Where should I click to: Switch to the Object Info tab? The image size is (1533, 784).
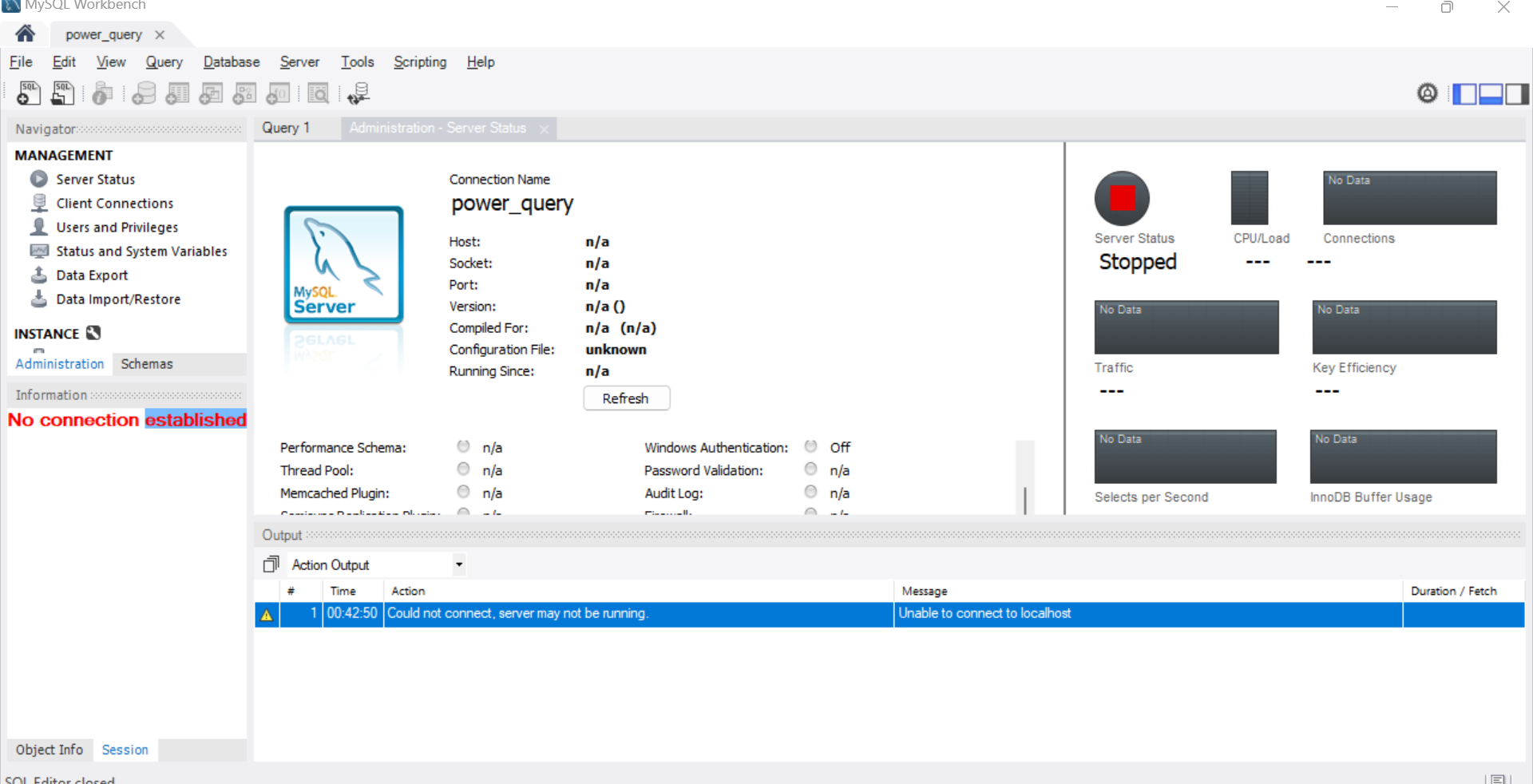[x=50, y=750]
